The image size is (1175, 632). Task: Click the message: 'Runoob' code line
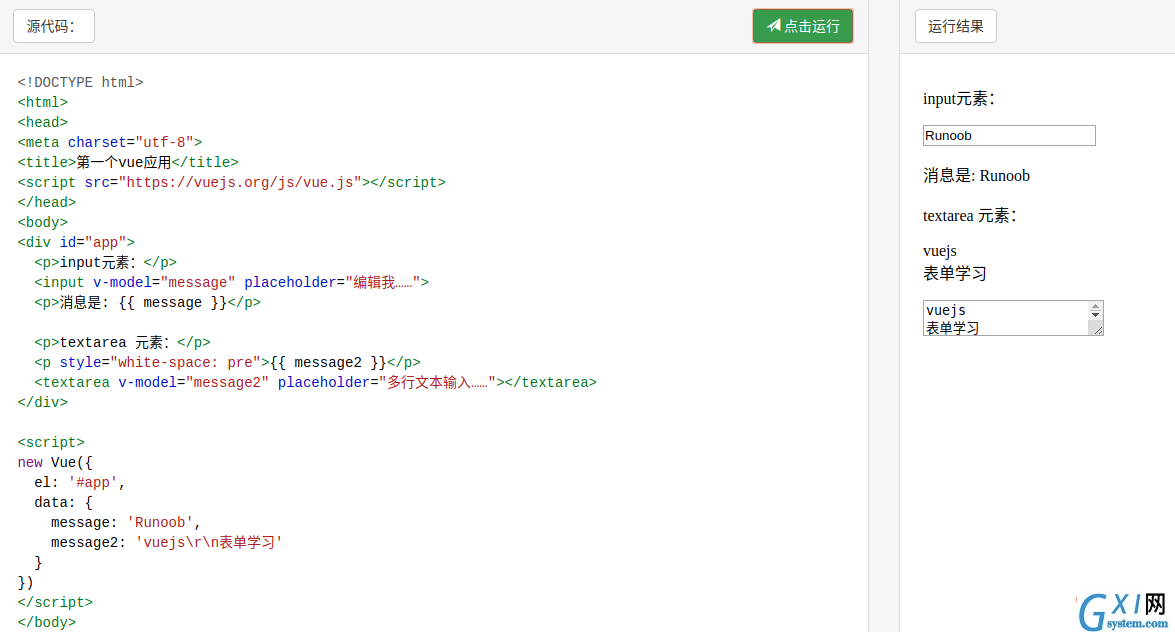[x=126, y=523]
